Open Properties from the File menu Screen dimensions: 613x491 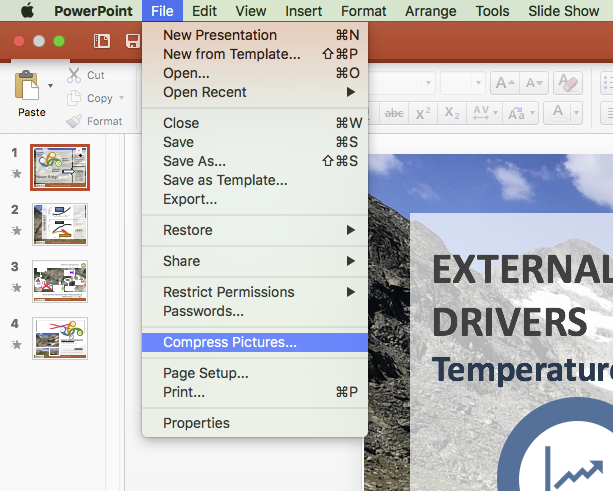255,423
